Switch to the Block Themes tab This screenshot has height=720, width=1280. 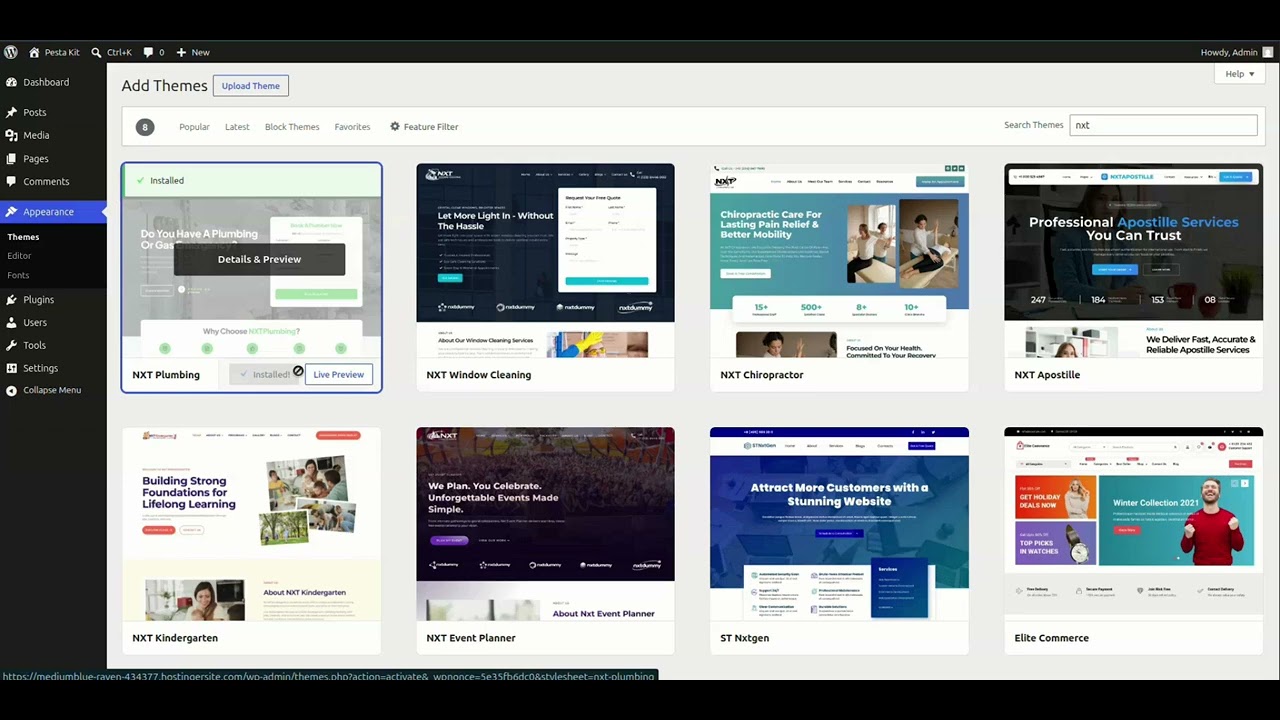click(292, 127)
